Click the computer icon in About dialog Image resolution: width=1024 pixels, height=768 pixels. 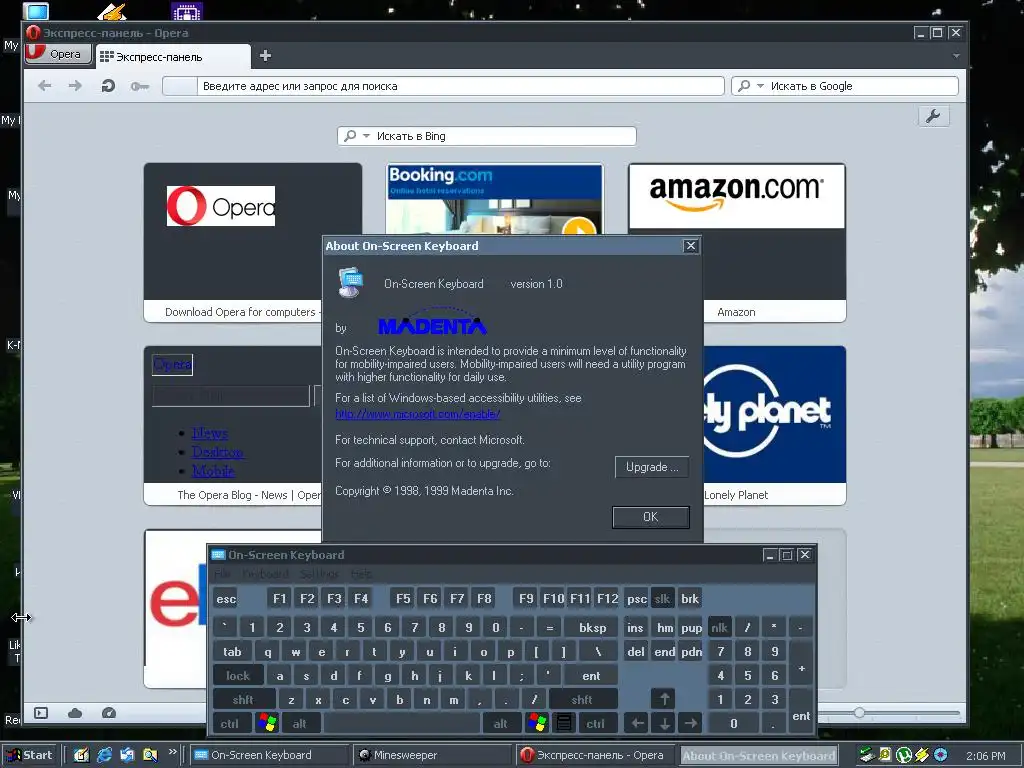(x=350, y=282)
